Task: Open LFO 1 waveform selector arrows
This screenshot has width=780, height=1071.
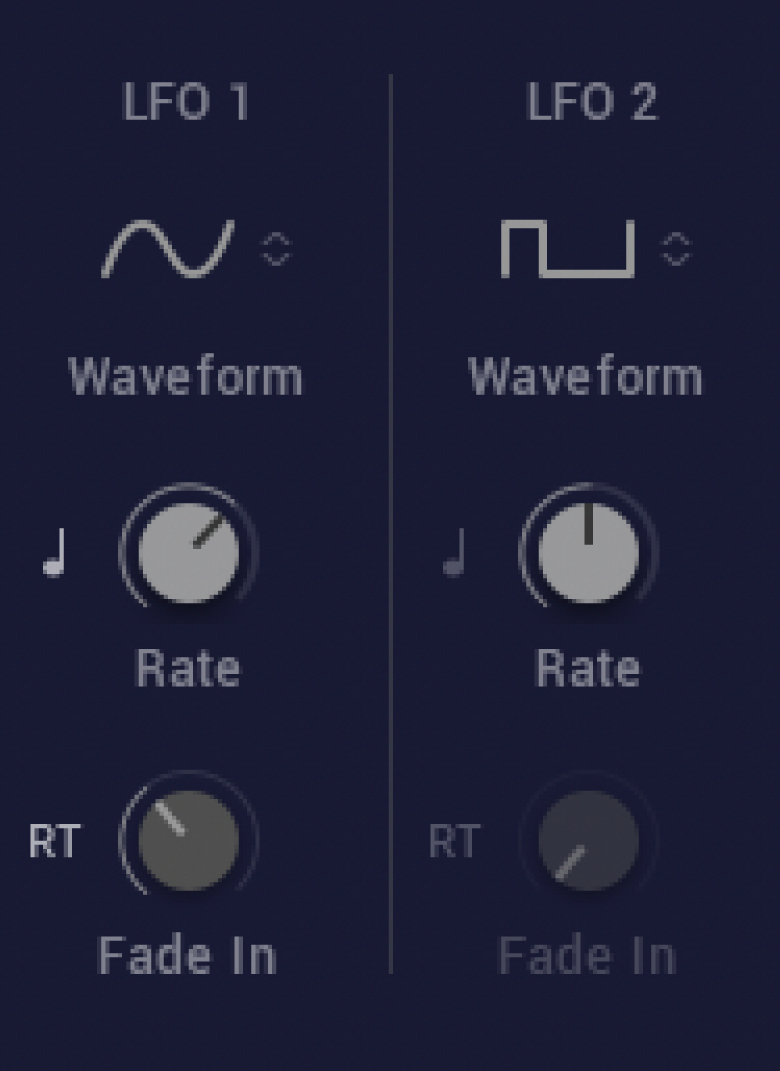Action: (x=277, y=249)
